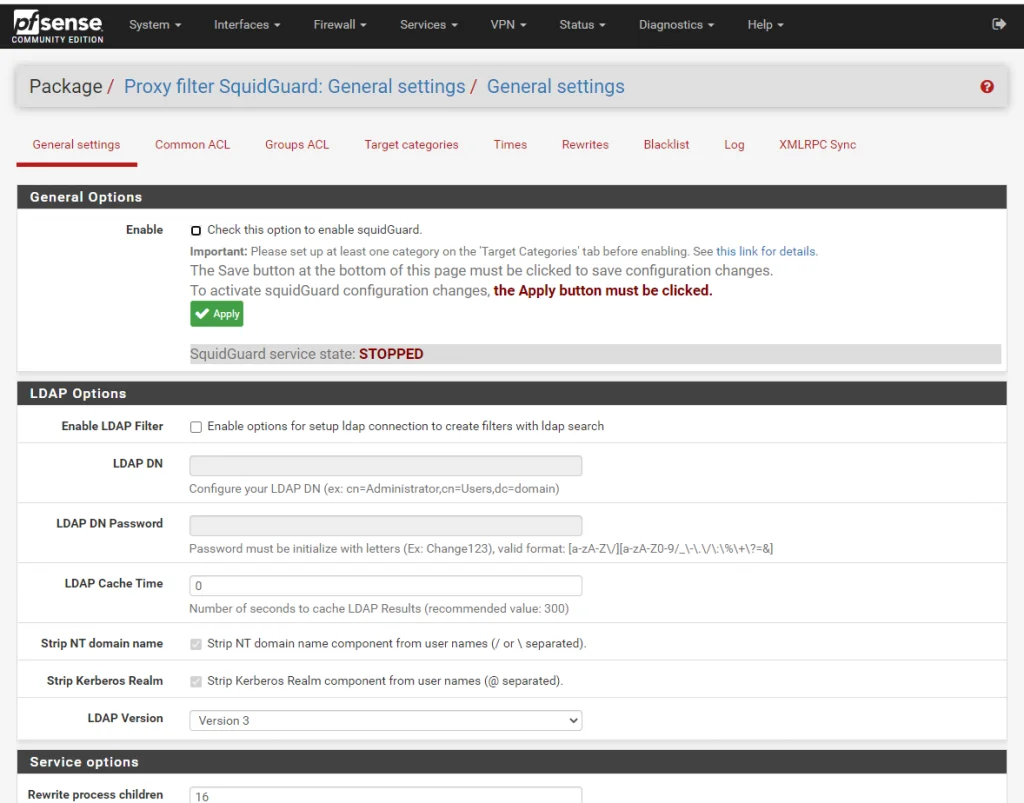Open the XMLRPC Sync tab
The width and height of the screenshot is (1024, 803).
coord(817,144)
